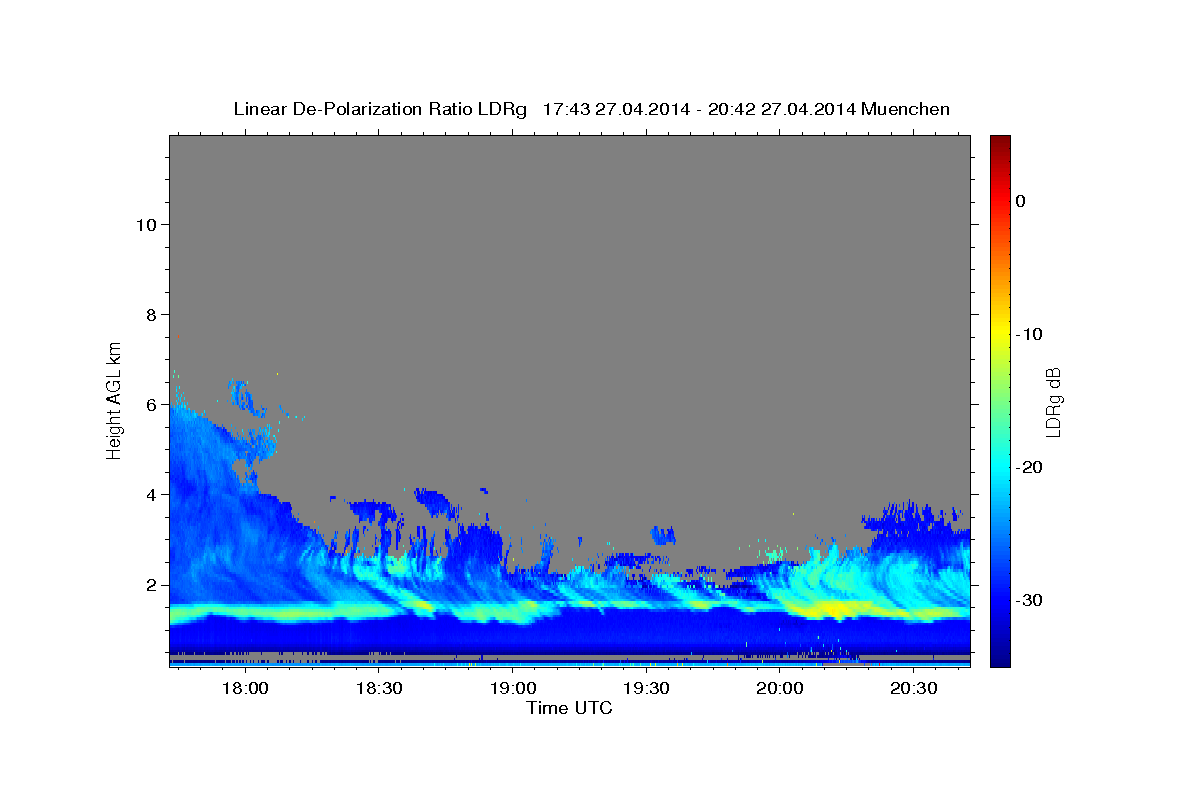1200x800 pixels.
Task: Click the '18:30' time axis label
Action: coord(378,689)
